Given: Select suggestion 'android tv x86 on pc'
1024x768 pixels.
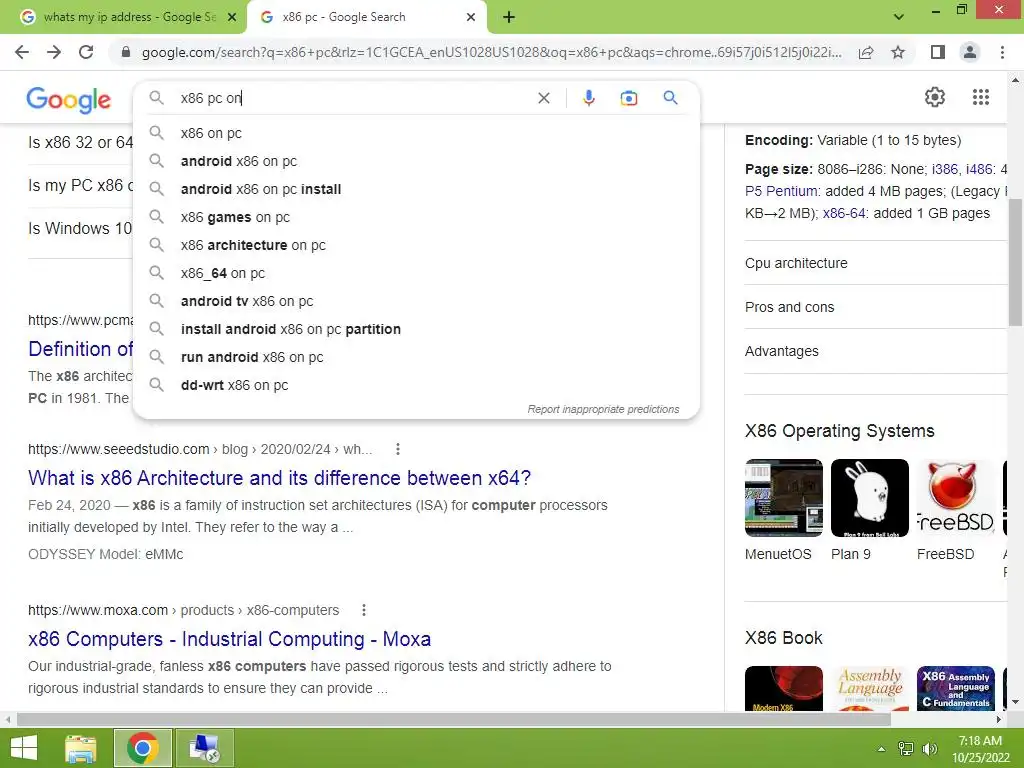Looking at the screenshot, I should [x=416, y=302].
